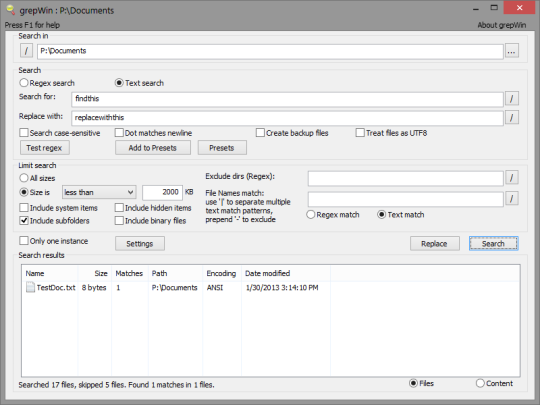Screen dimensions: 540x405
Task: Click grepWin magnifier icon in title bar
Action: click(10, 10)
